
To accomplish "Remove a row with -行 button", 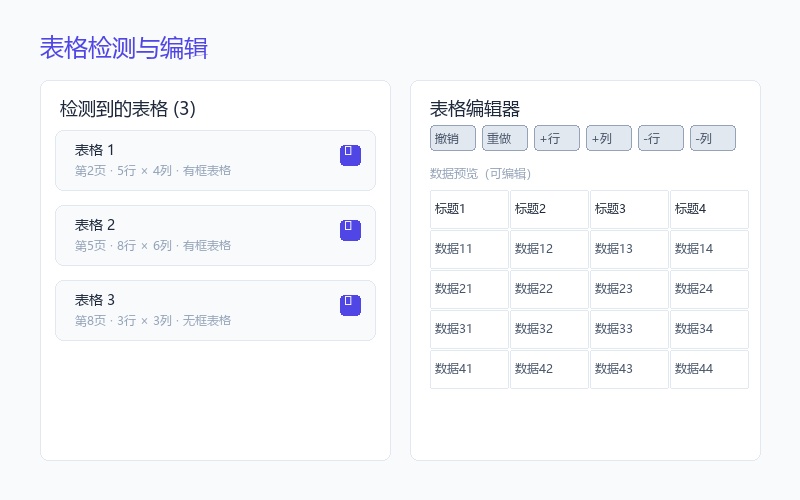I will [661, 138].
